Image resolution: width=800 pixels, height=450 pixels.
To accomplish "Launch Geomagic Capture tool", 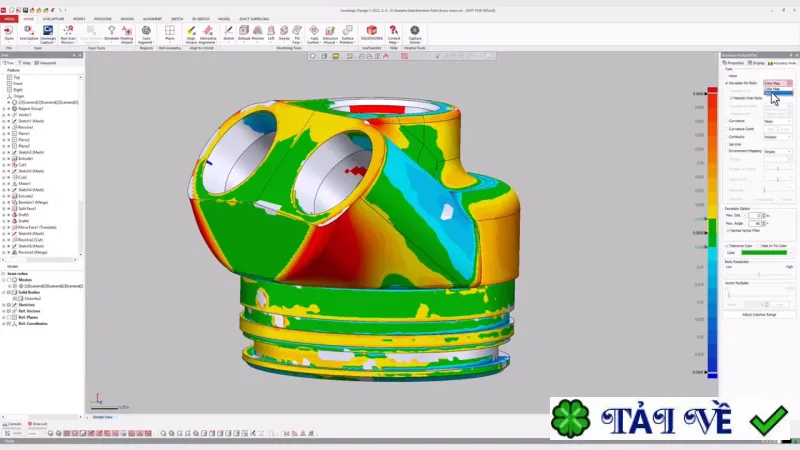I will click(47, 34).
